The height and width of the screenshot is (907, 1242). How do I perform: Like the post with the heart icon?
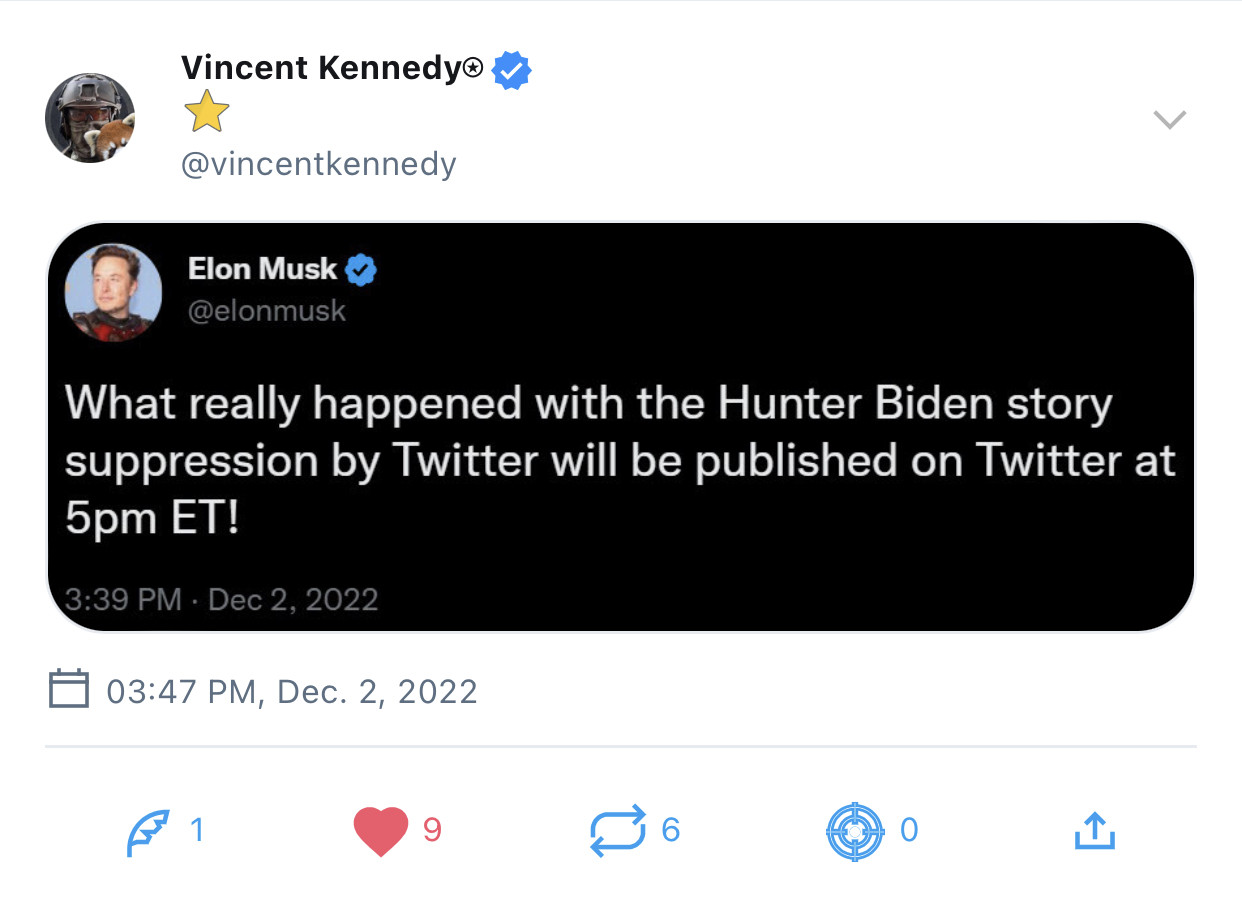click(x=381, y=831)
